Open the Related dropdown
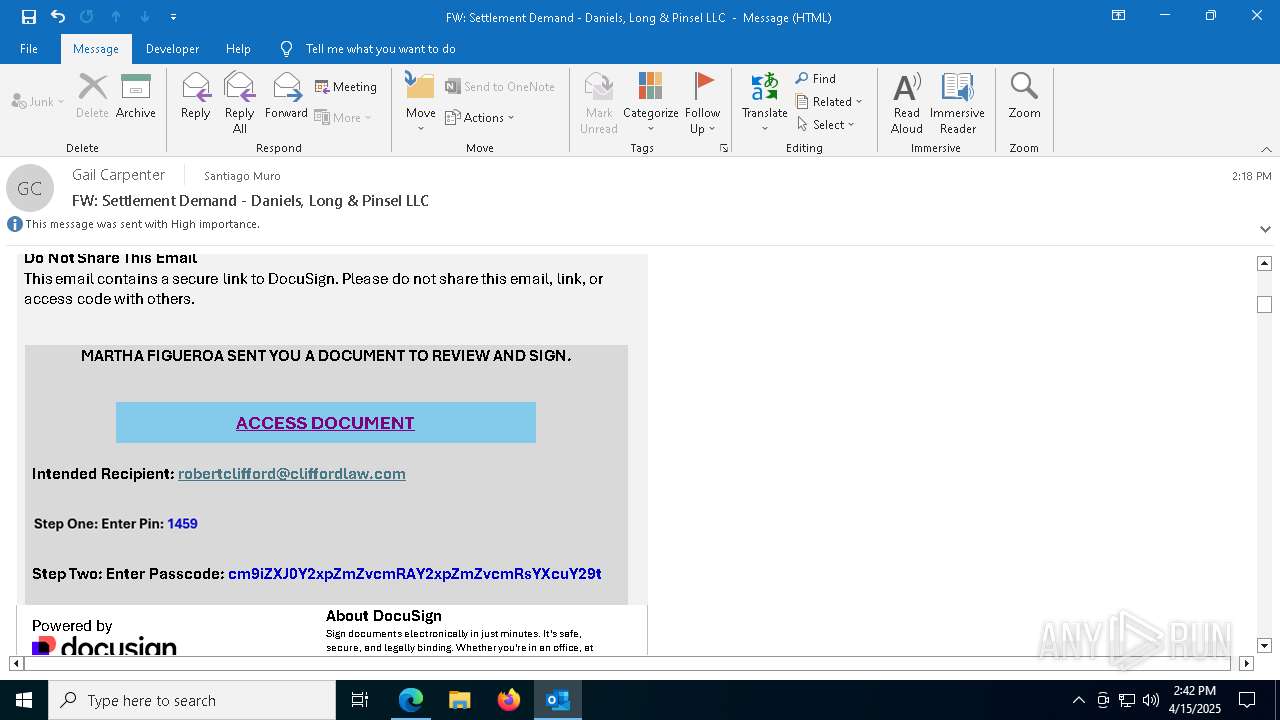 (x=829, y=101)
